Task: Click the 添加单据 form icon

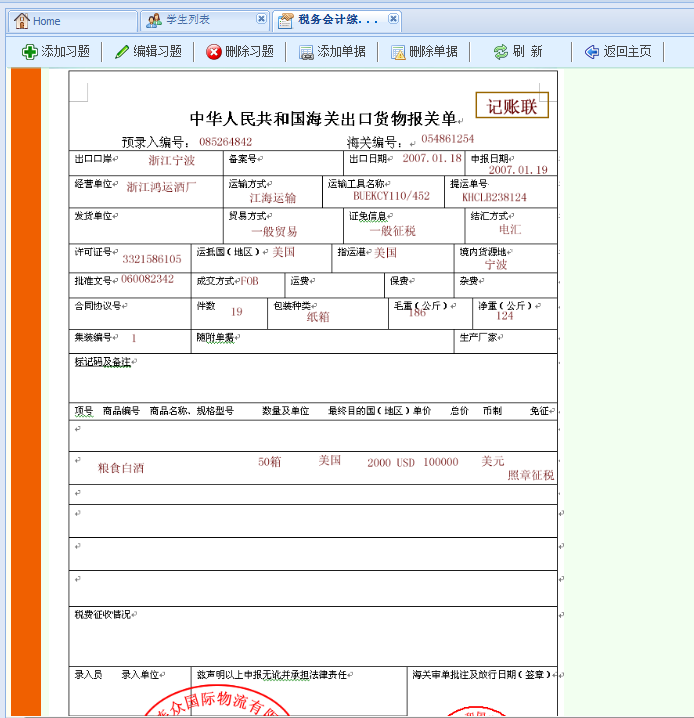Action: [306, 52]
